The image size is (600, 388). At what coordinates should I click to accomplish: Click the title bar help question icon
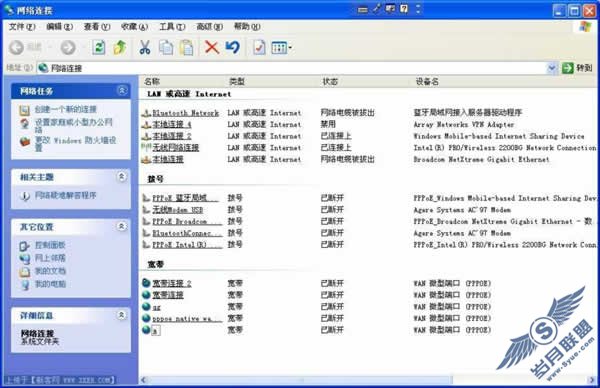(404, 8)
